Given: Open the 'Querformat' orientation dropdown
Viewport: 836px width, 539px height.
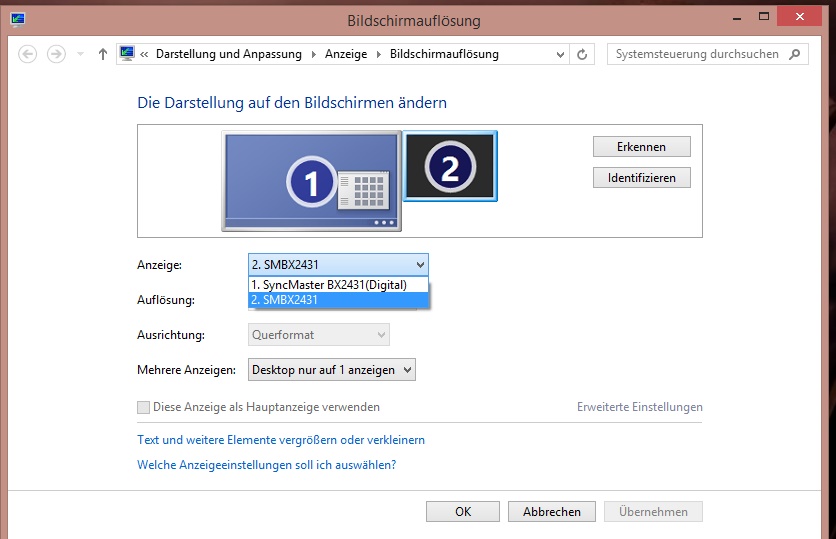Looking at the screenshot, I should [319, 335].
